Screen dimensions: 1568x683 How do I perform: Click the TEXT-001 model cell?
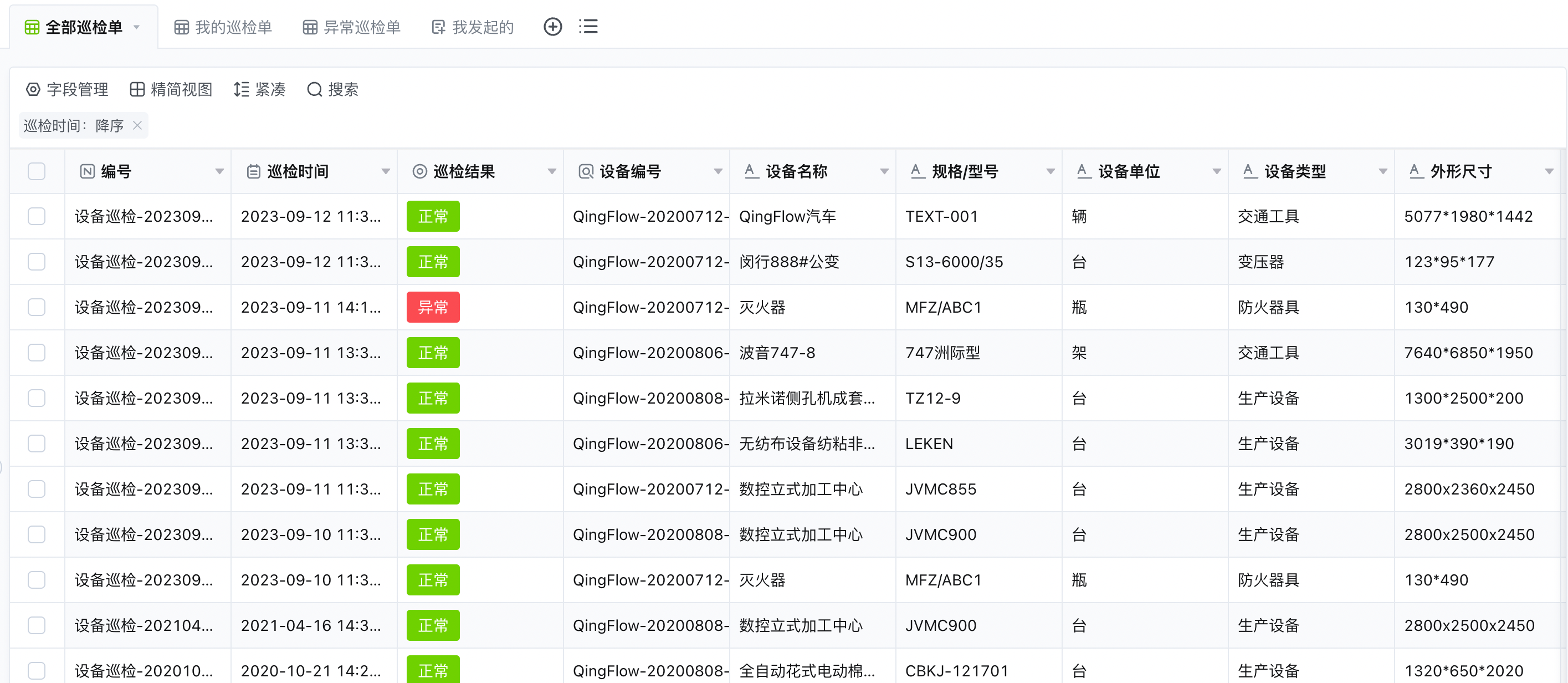coord(941,216)
